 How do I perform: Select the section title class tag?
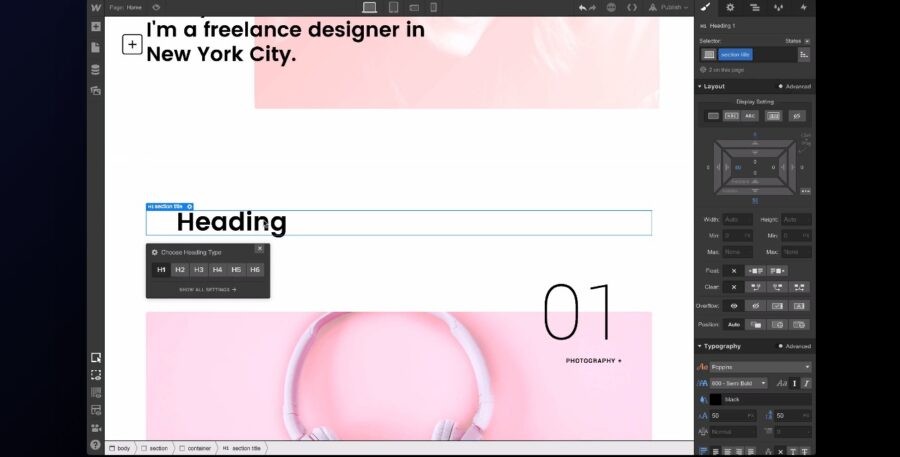click(x=735, y=55)
